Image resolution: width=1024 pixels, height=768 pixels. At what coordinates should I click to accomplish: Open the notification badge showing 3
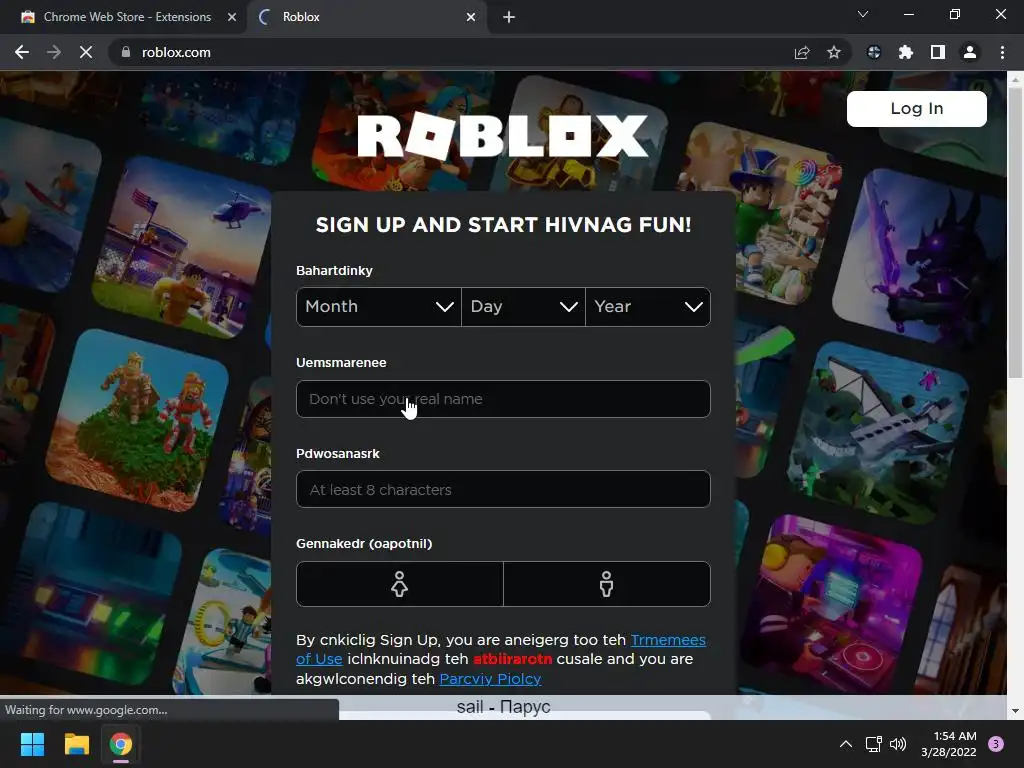point(996,744)
